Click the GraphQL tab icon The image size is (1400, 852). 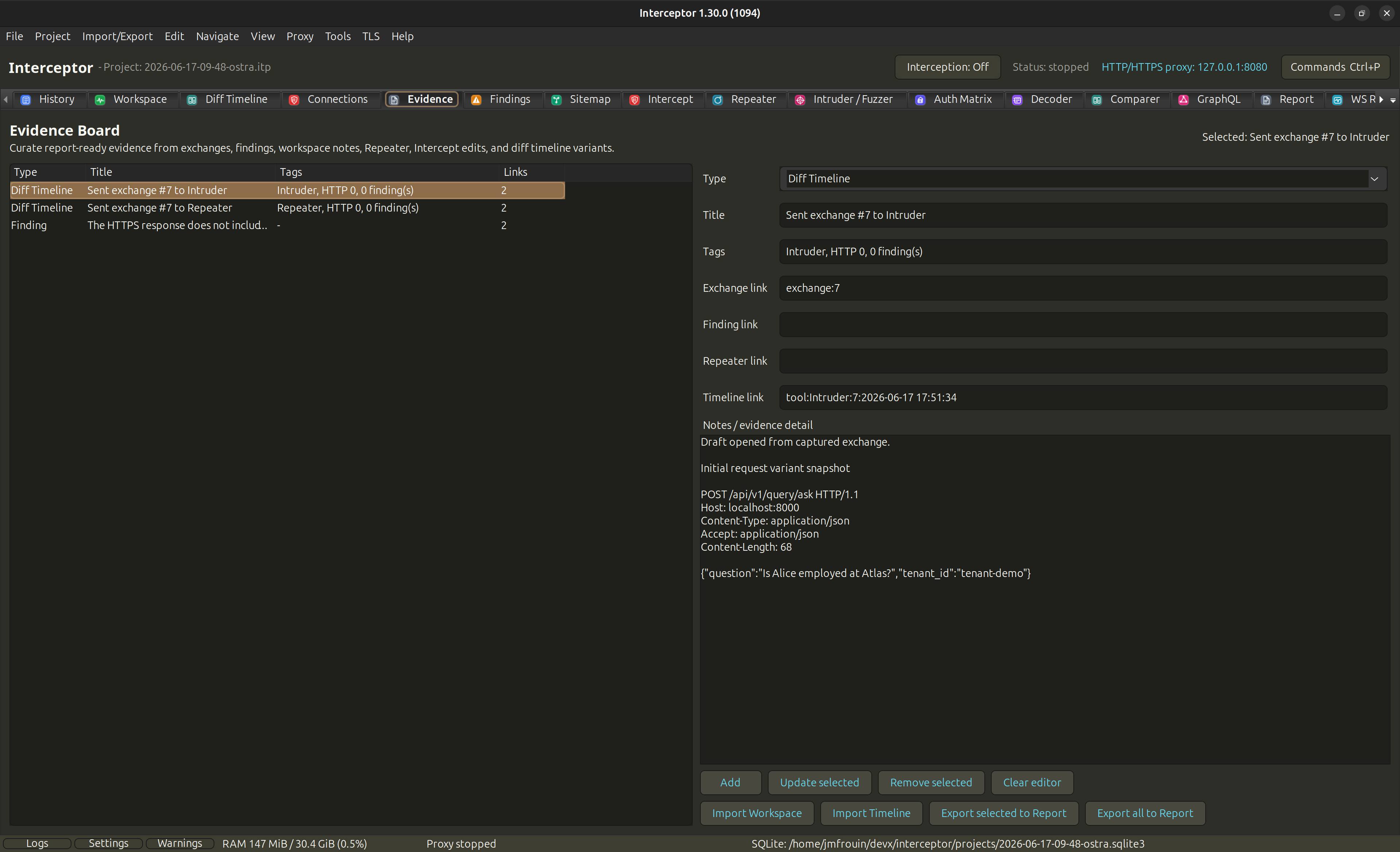point(1183,100)
